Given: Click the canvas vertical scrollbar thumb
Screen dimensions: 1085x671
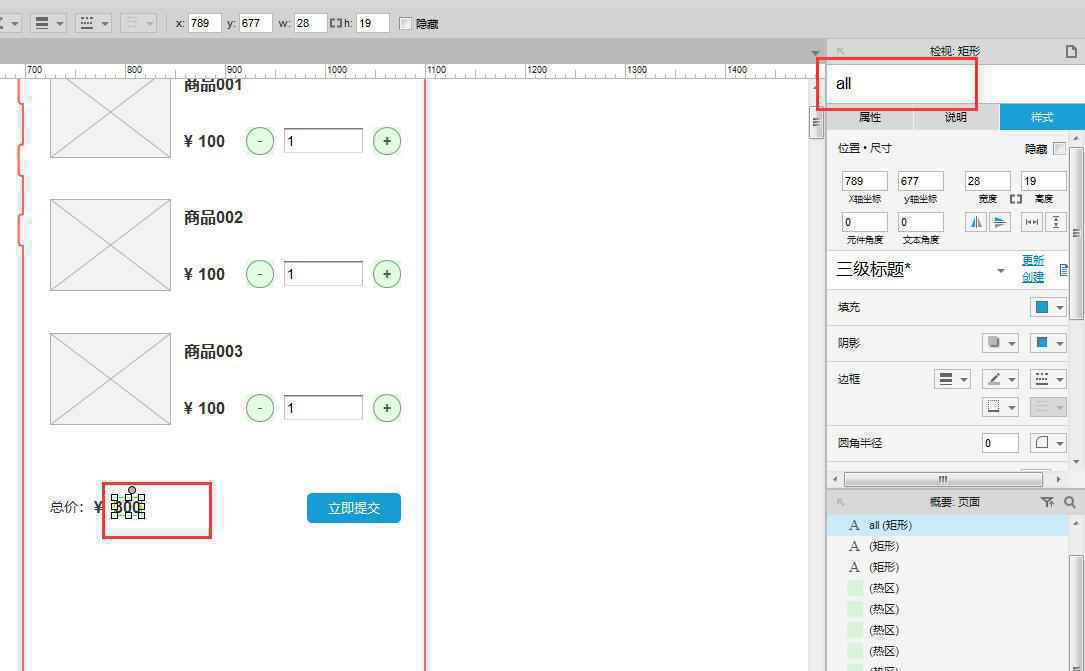Looking at the screenshot, I should pyautogui.click(x=816, y=122).
